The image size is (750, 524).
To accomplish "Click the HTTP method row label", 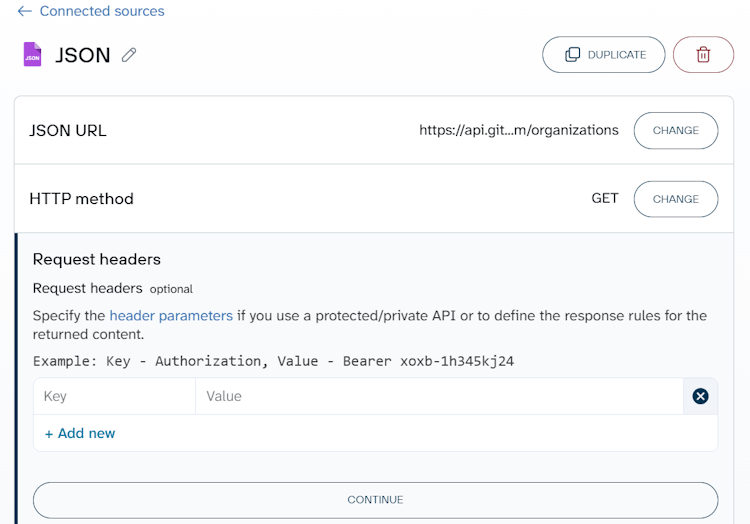I will (x=81, y=199).
